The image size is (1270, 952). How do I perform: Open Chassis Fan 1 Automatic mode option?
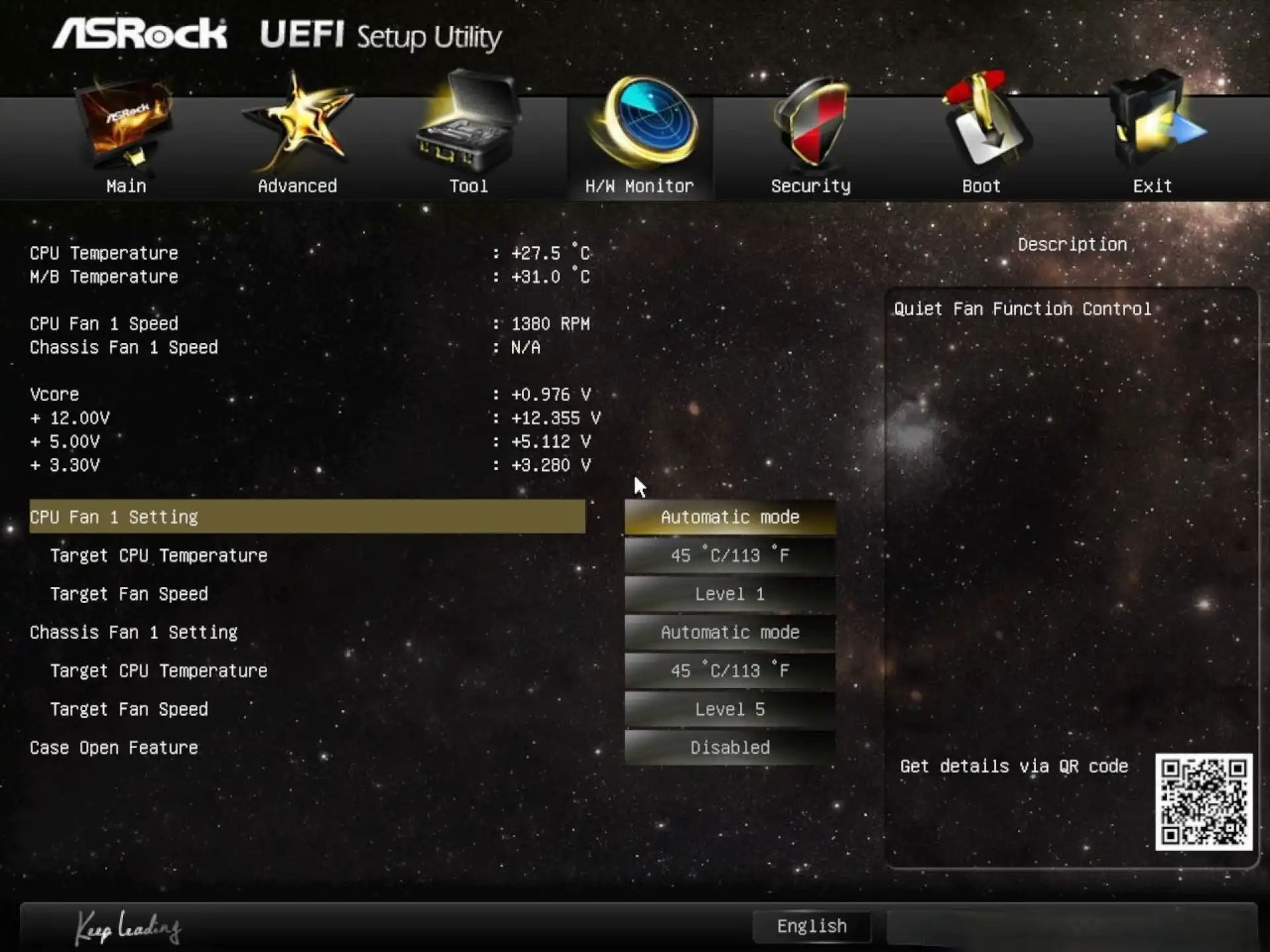click(730, 632)
